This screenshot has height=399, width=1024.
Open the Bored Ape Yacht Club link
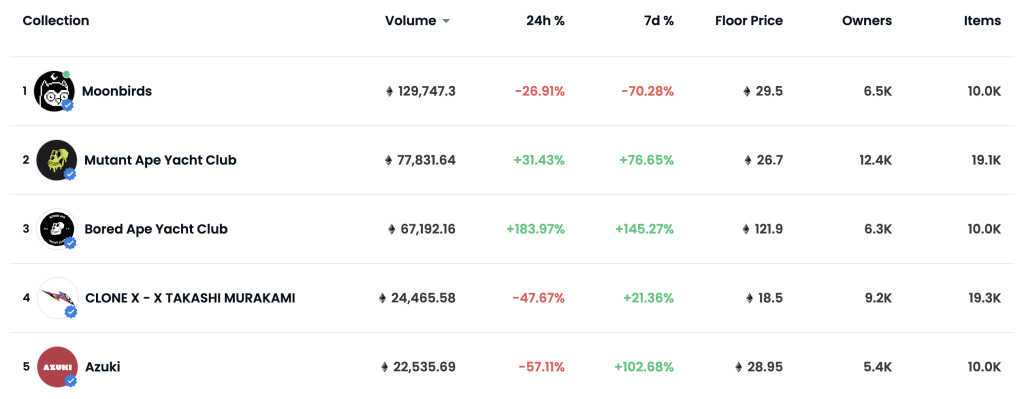coord(156,229)
